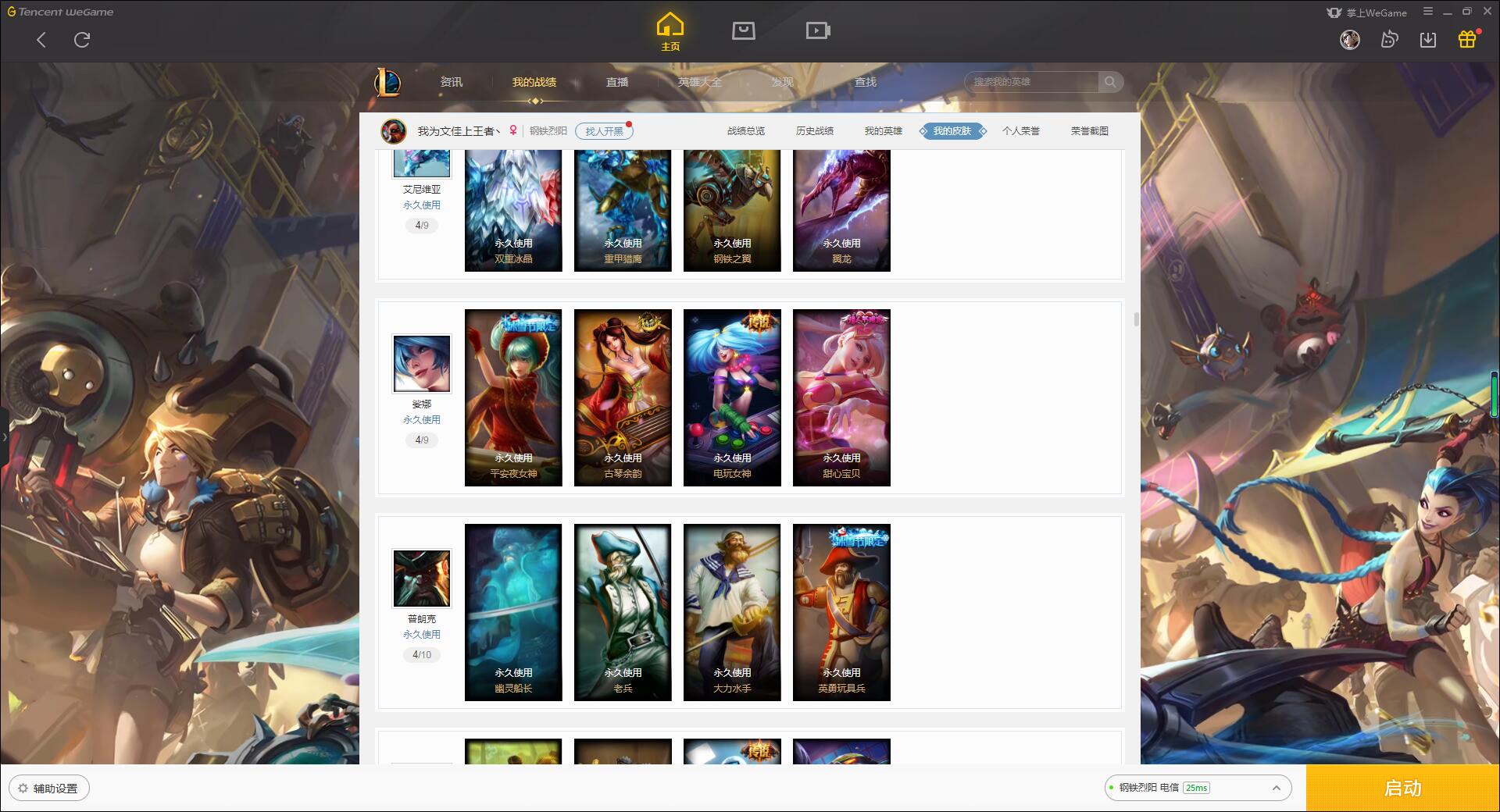1500x812 pixels.
Task: Click 永久使用 label under 艾尼维亚
Action: [x=422, y=205]
